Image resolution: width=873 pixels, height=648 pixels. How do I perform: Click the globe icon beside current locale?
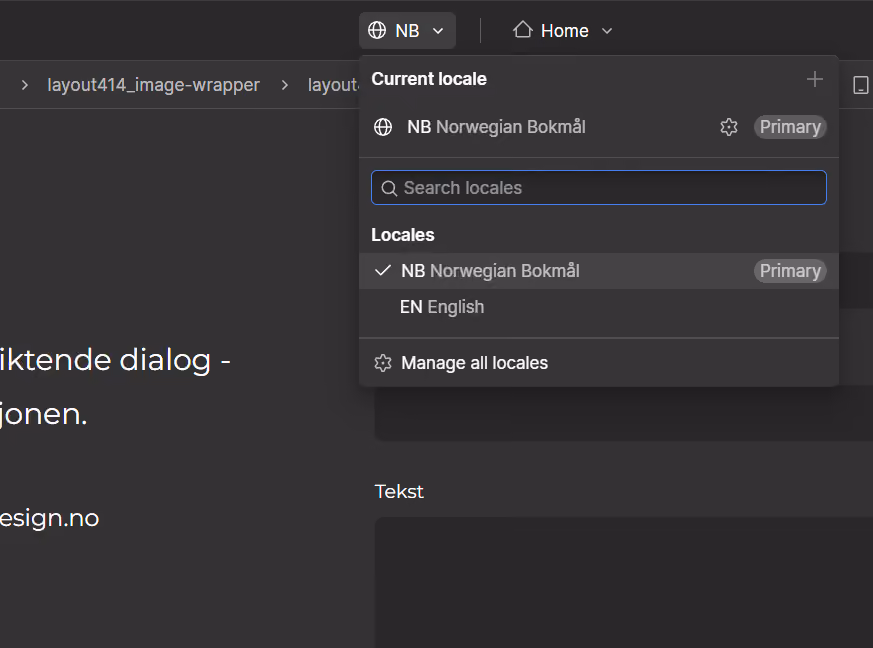(382, 127)
